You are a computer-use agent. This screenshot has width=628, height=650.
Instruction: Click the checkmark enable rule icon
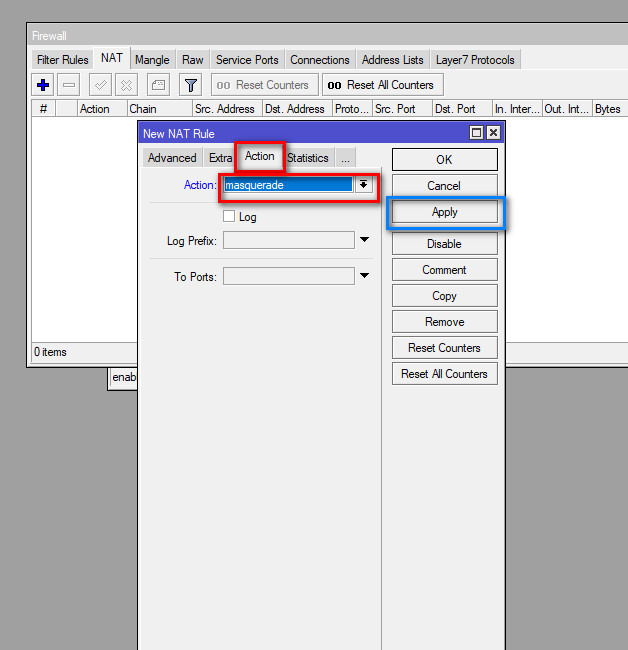coord(101,85)
